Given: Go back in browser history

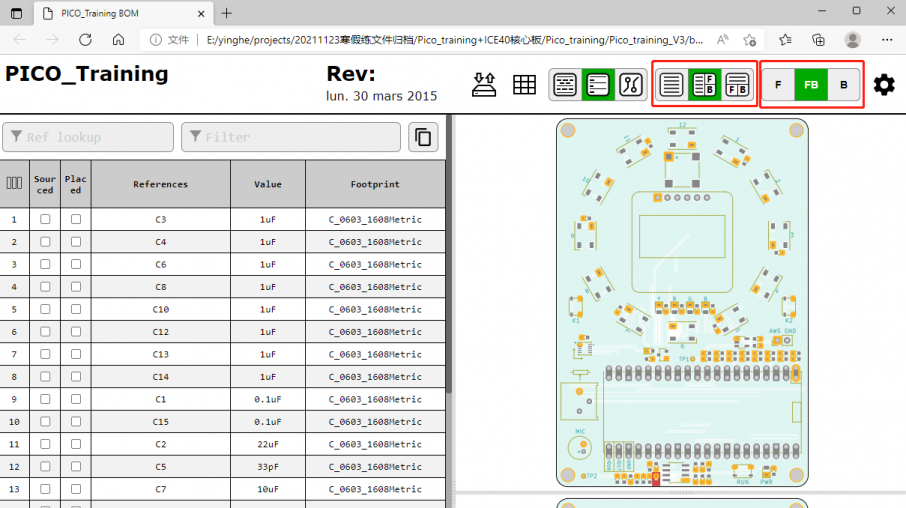Looking at the screenshot, I should [x=20, y=40].
